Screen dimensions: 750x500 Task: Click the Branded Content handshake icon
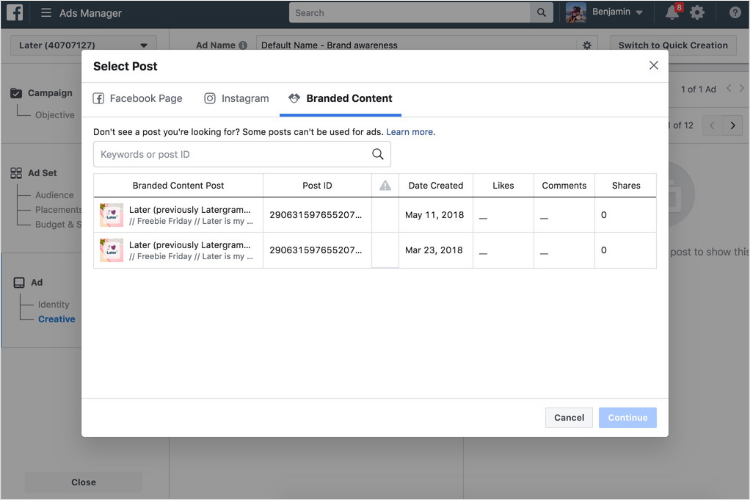[294, 99]
